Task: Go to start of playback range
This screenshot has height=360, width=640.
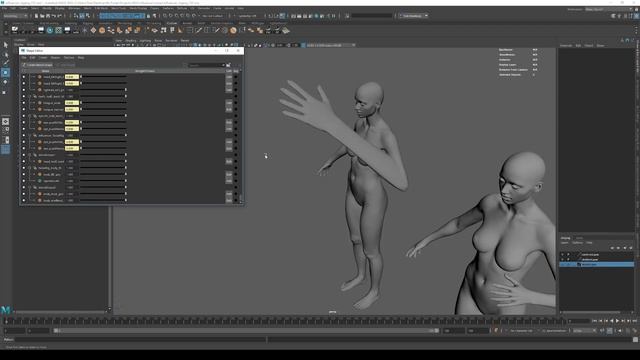Action: [x=595, y=321]
